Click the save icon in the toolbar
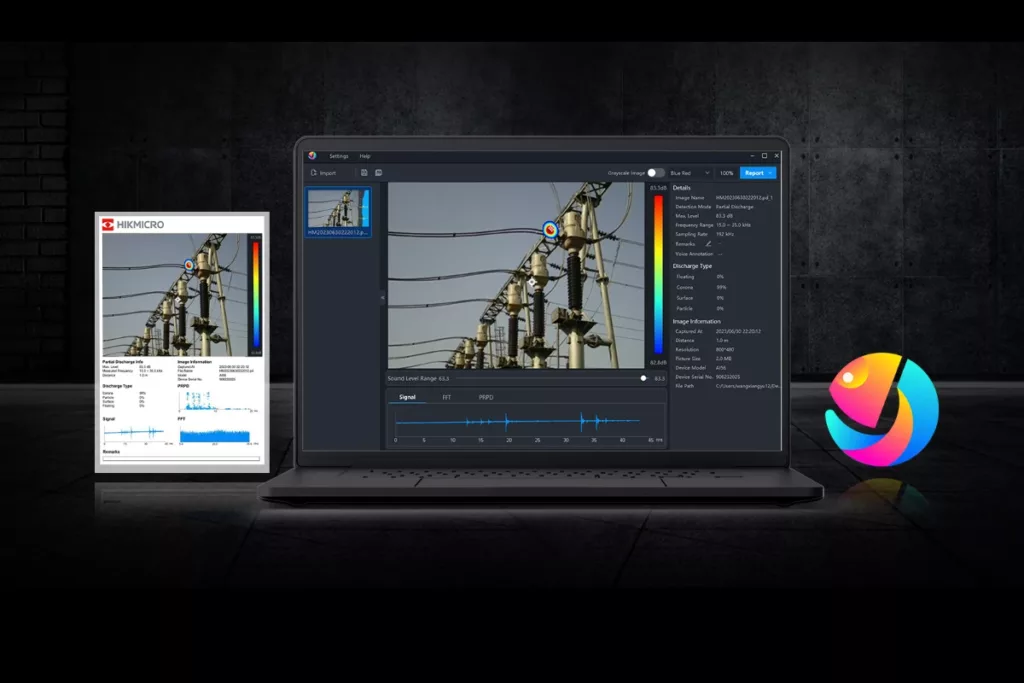 point(364,173)
